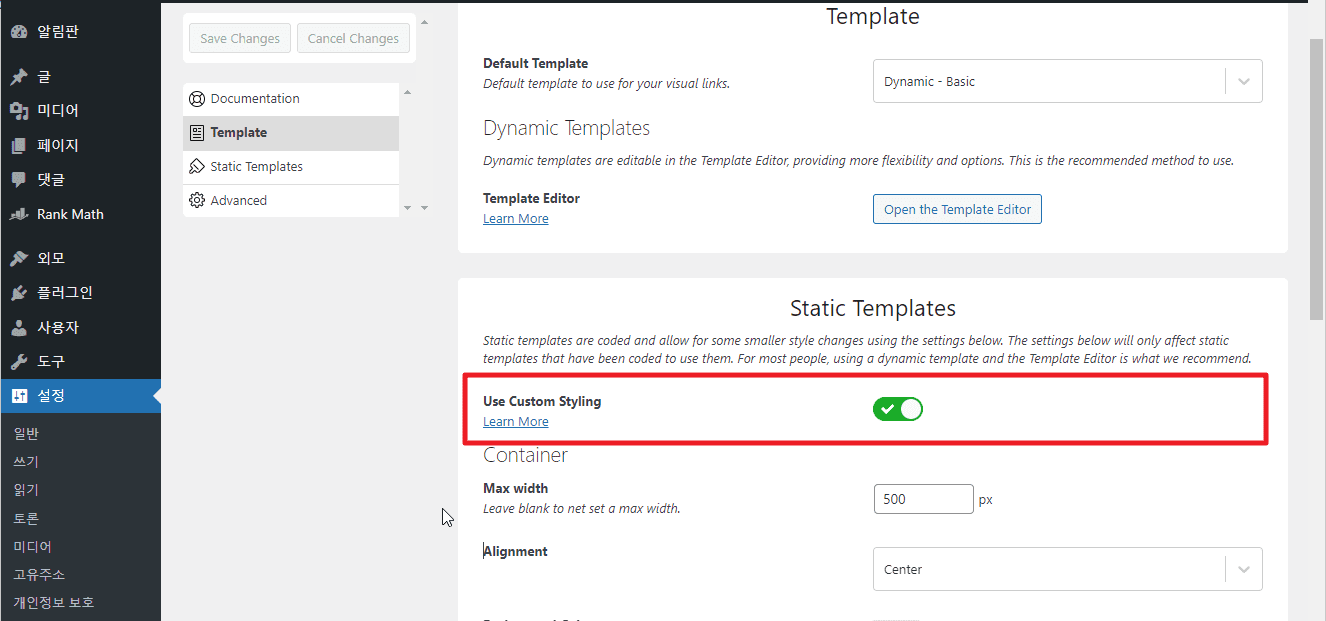Click Learn More under Template Editor
1326x621 pixels.
click(x=515, y=219)
